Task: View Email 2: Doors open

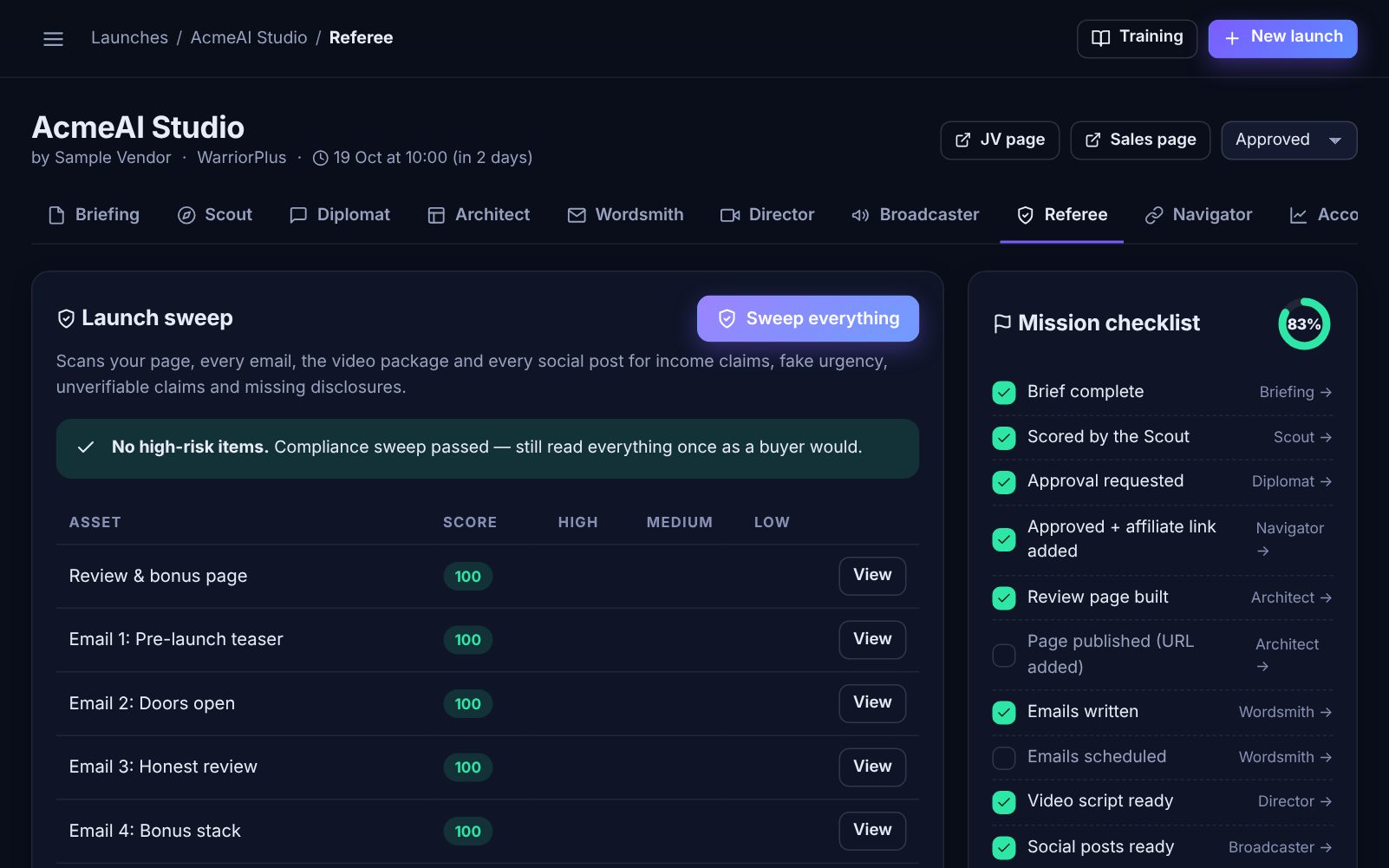Action: click(872, 703)
